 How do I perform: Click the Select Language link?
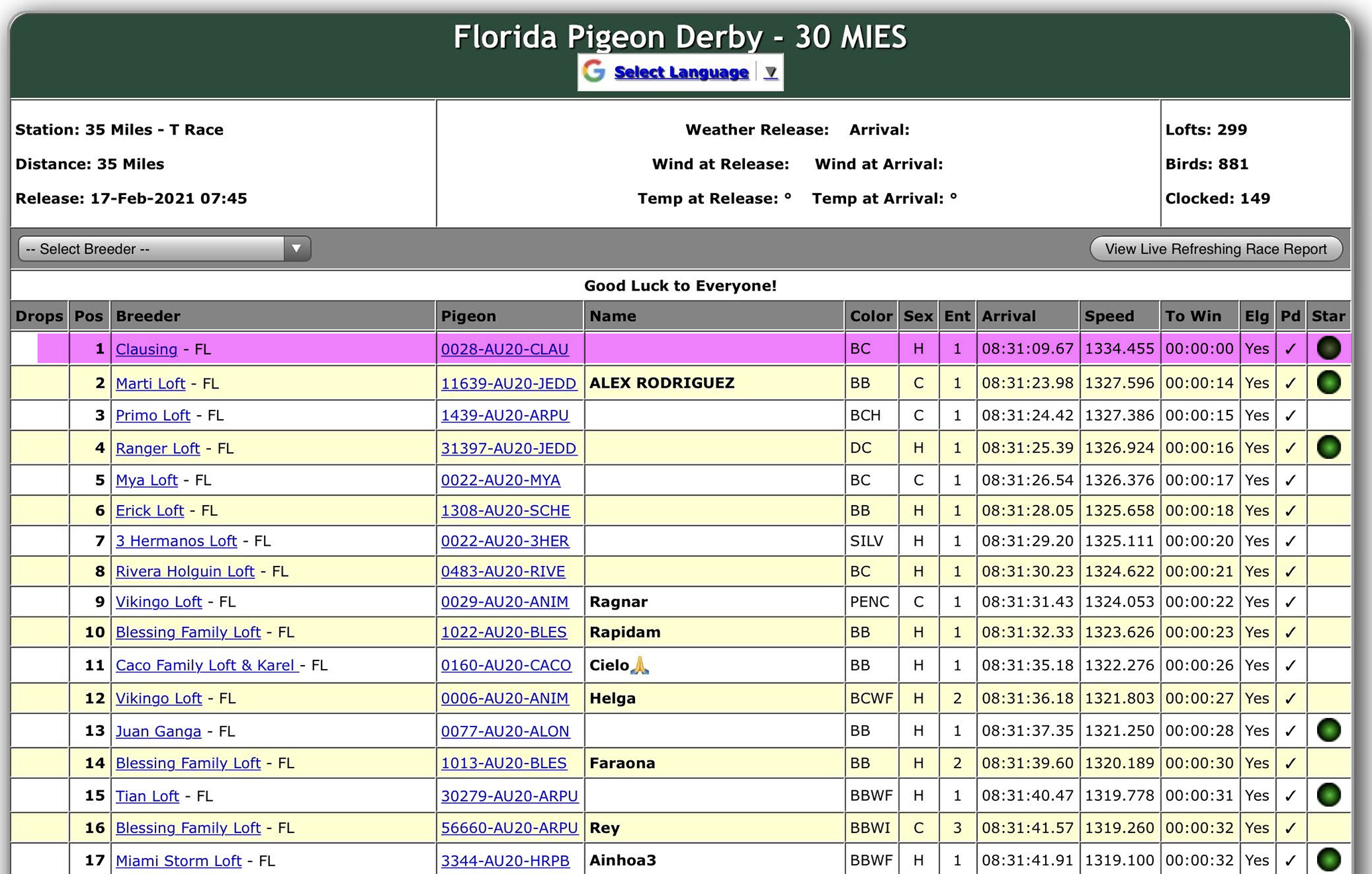(x=681, y=72)
